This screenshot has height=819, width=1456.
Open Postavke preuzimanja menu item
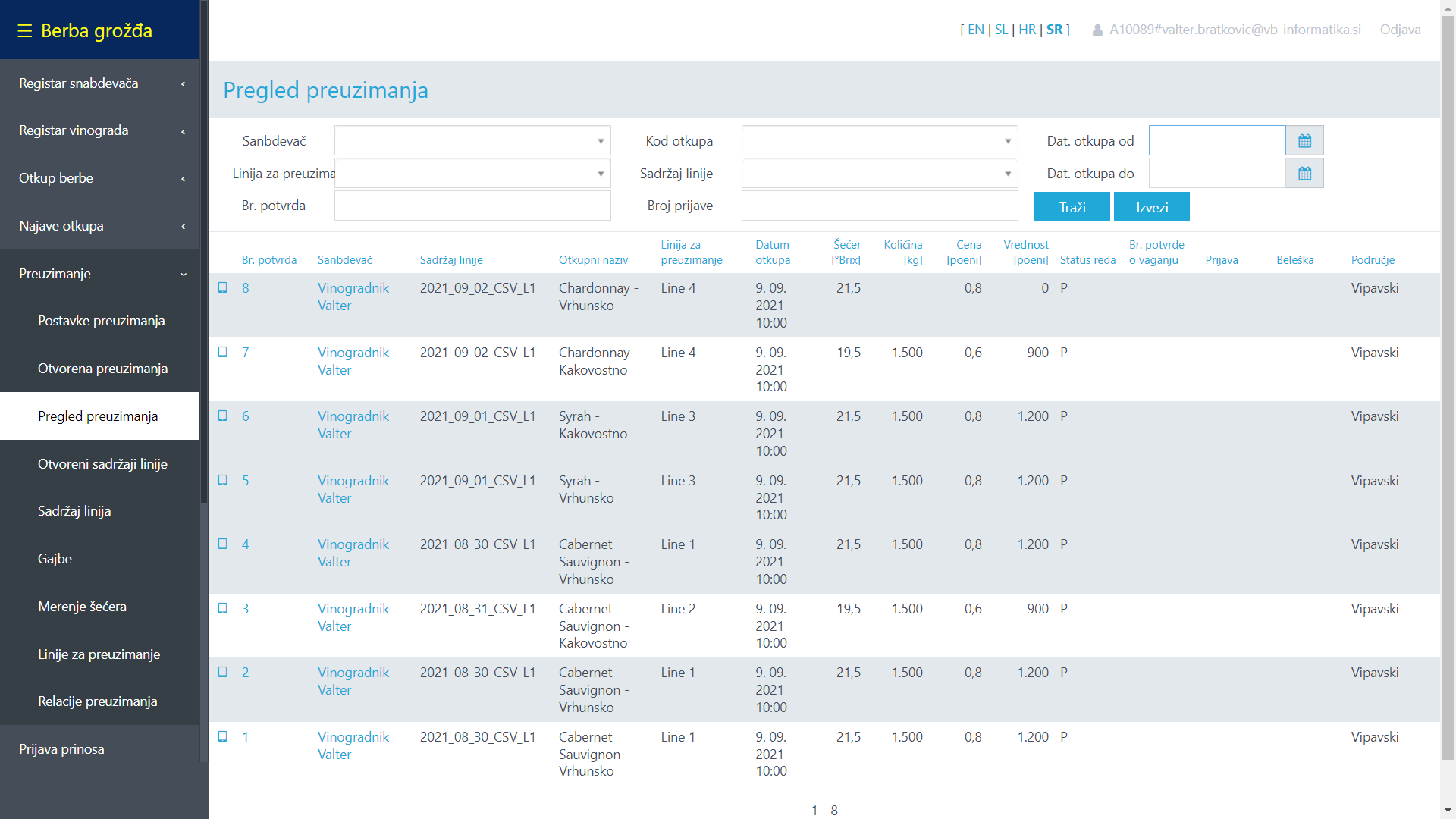coord(101,321)
